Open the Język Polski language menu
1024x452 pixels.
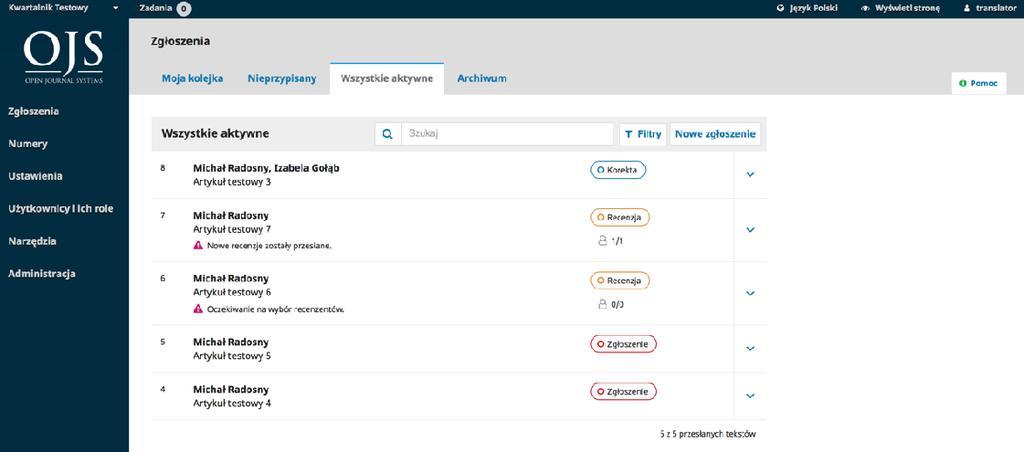[x=807, y=8]
